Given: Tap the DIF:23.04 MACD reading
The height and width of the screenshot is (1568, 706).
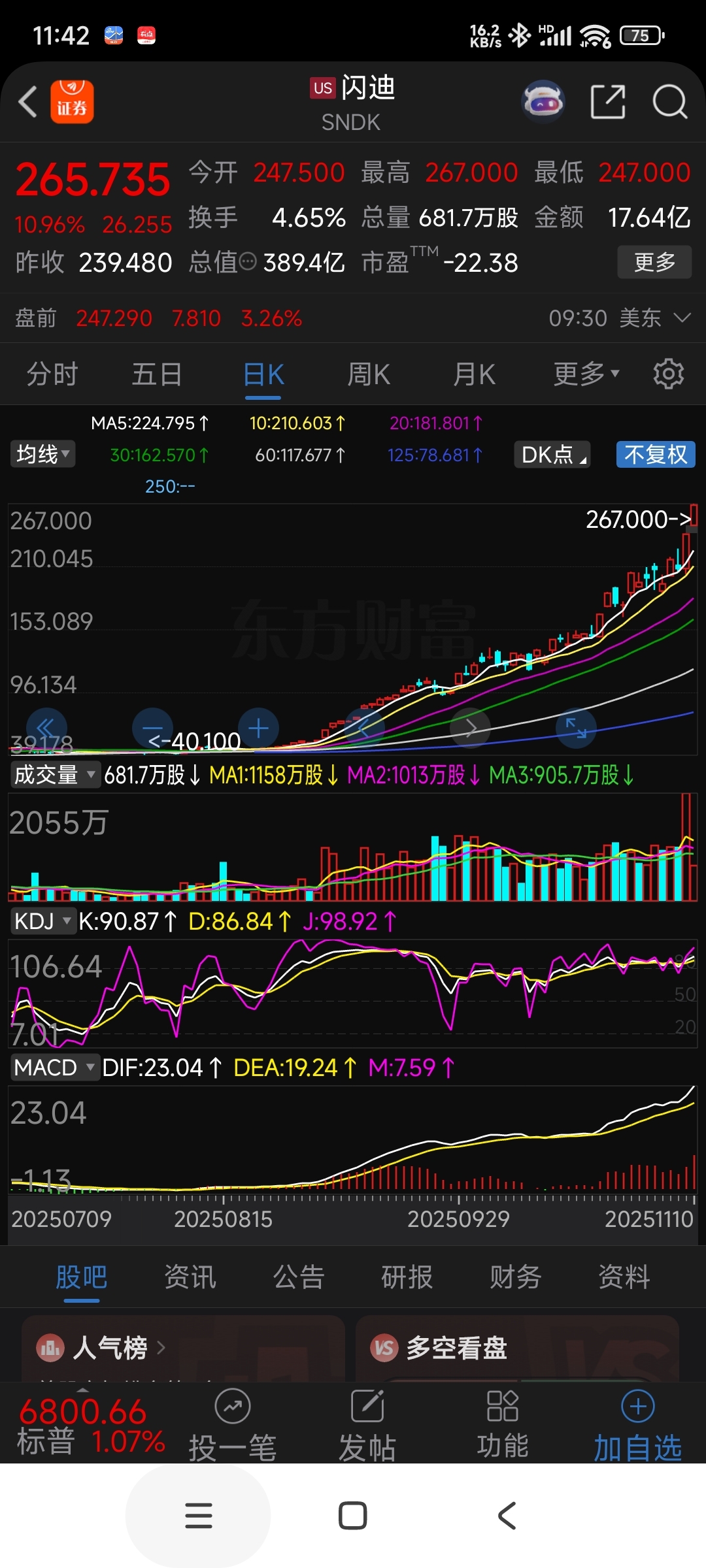Looking at the screenshot, I should coord(162,1068).
